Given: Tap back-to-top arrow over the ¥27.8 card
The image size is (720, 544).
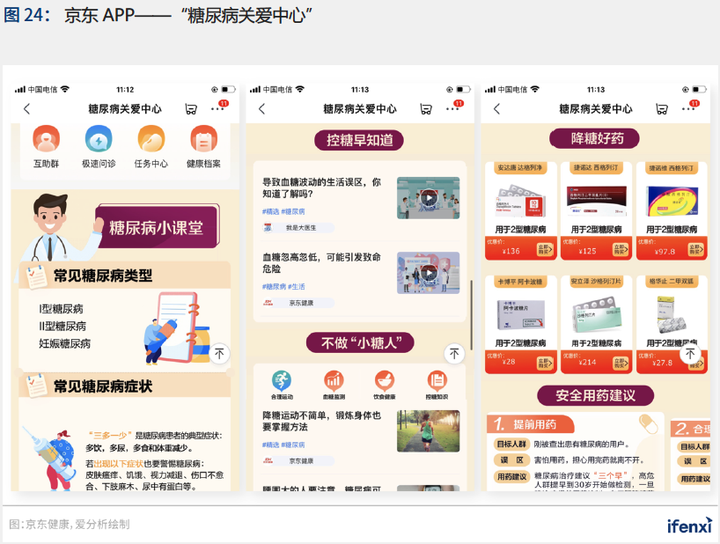Looking at the screenshot, I should [690, 353].
